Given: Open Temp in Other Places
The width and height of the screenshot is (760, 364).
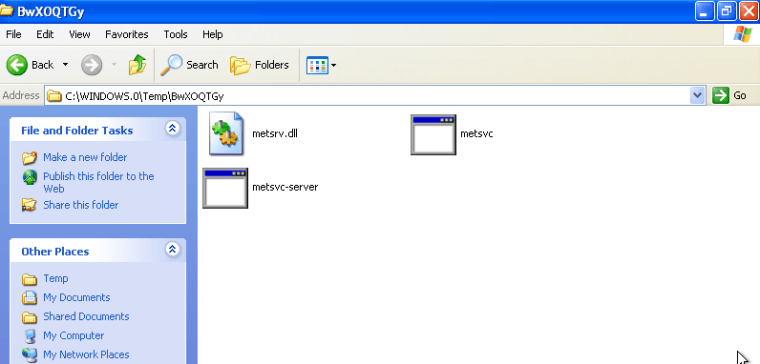Looking at the screenshot, I should [x=55, y=278].
